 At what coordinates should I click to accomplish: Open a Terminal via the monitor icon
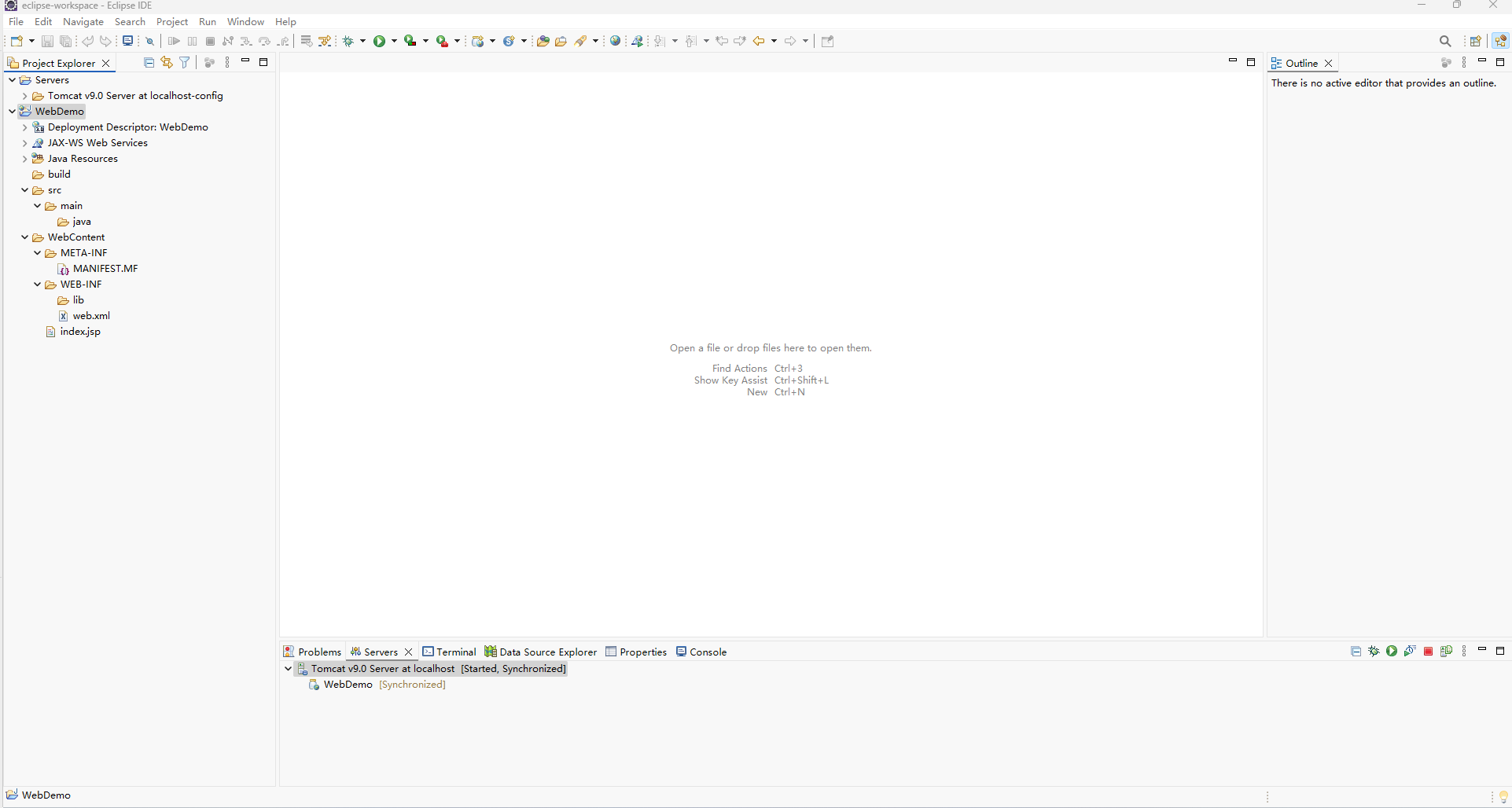127,41
